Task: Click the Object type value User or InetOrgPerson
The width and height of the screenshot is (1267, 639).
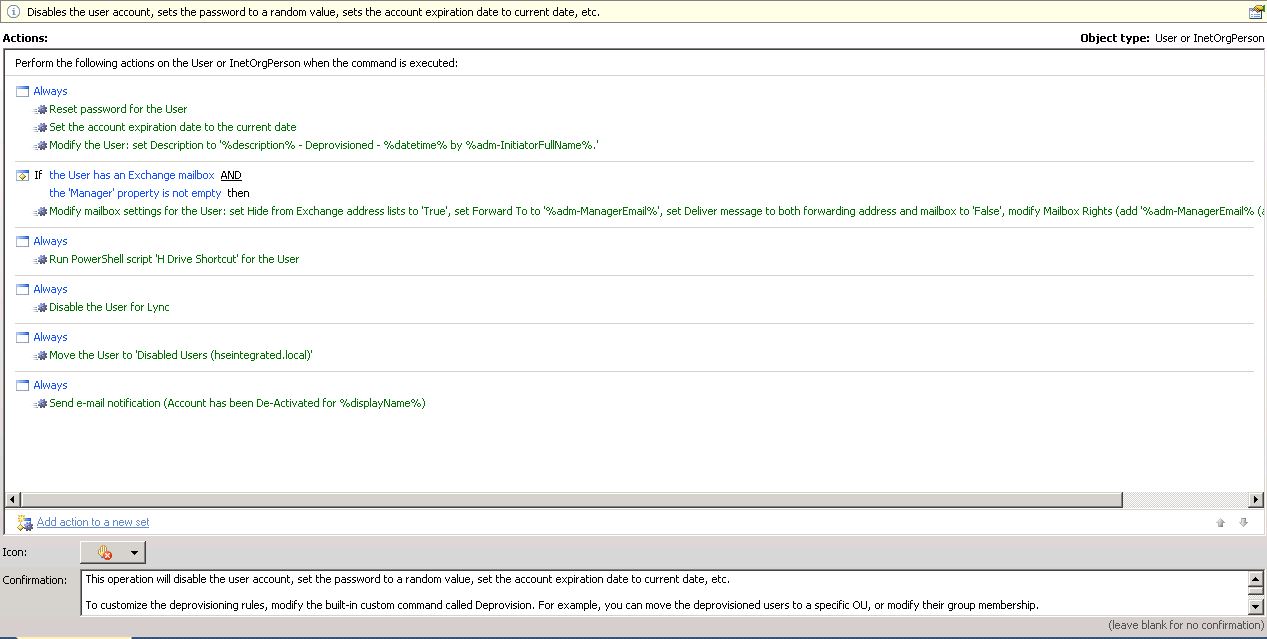Action: [1209, 38]
